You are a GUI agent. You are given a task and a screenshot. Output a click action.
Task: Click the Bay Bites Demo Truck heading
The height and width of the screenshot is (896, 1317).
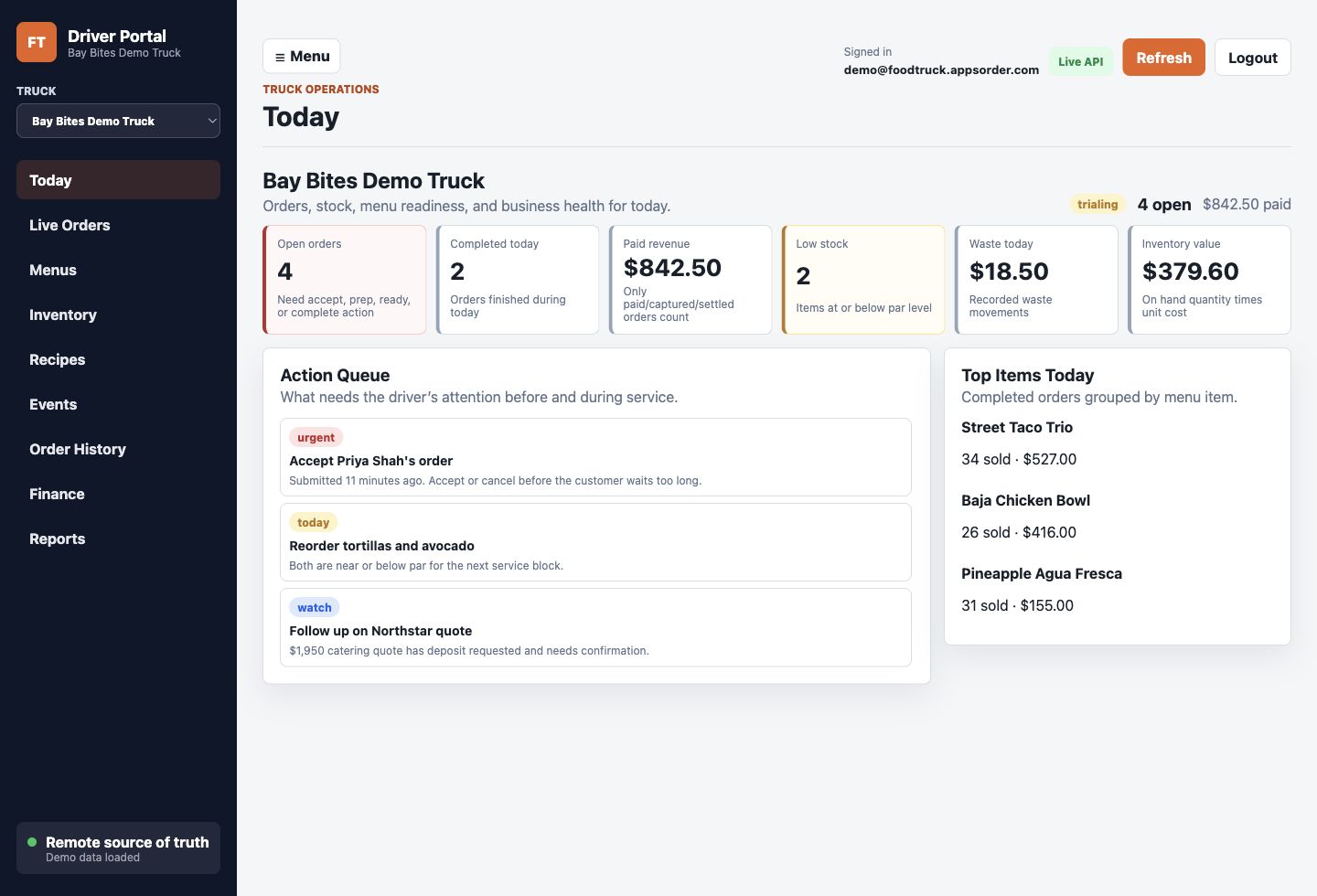click(x=373, y=181)
